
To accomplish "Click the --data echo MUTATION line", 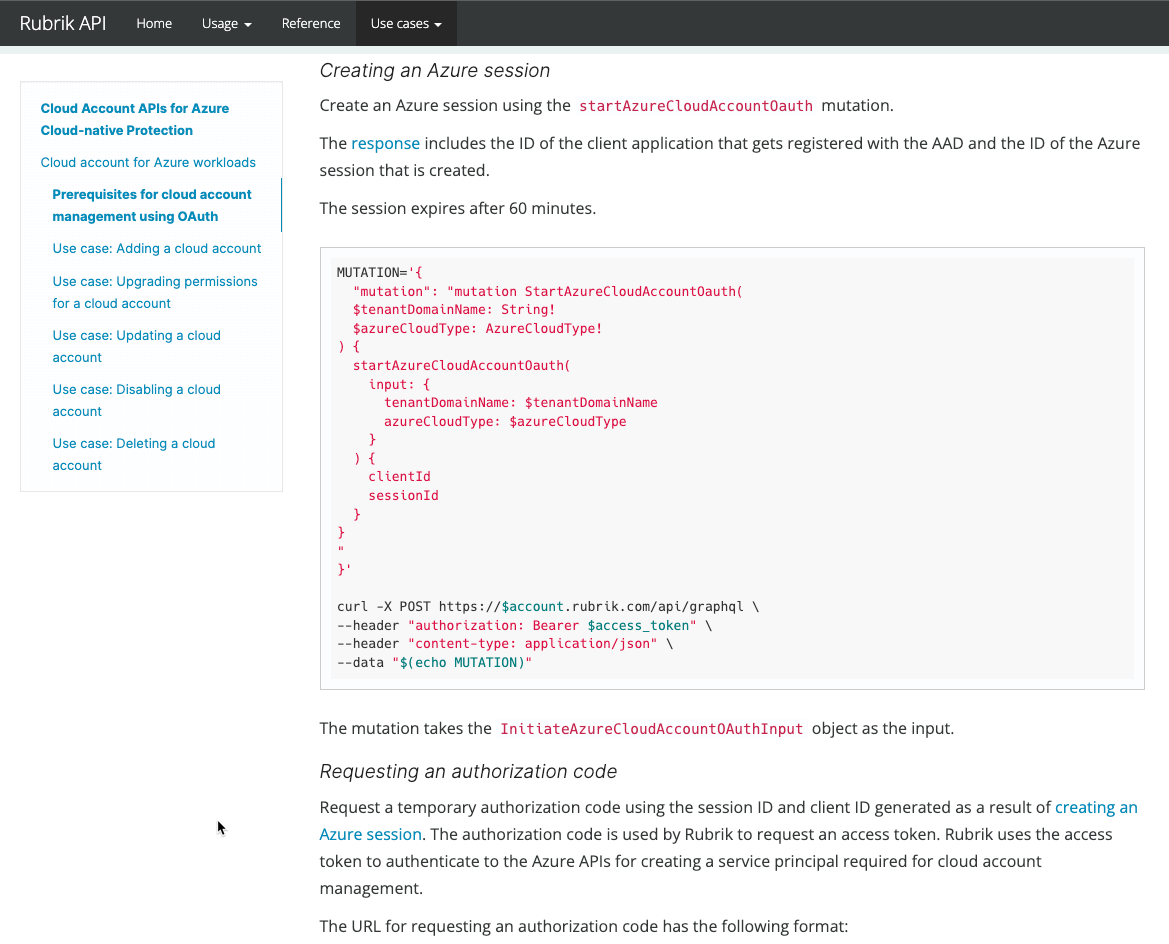I will coord(435,662).
